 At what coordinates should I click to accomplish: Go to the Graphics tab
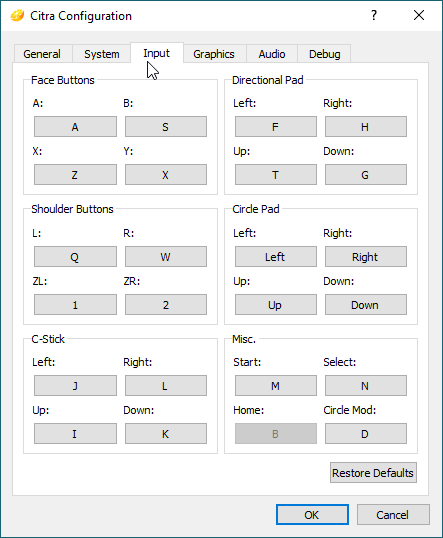(214, 54)
